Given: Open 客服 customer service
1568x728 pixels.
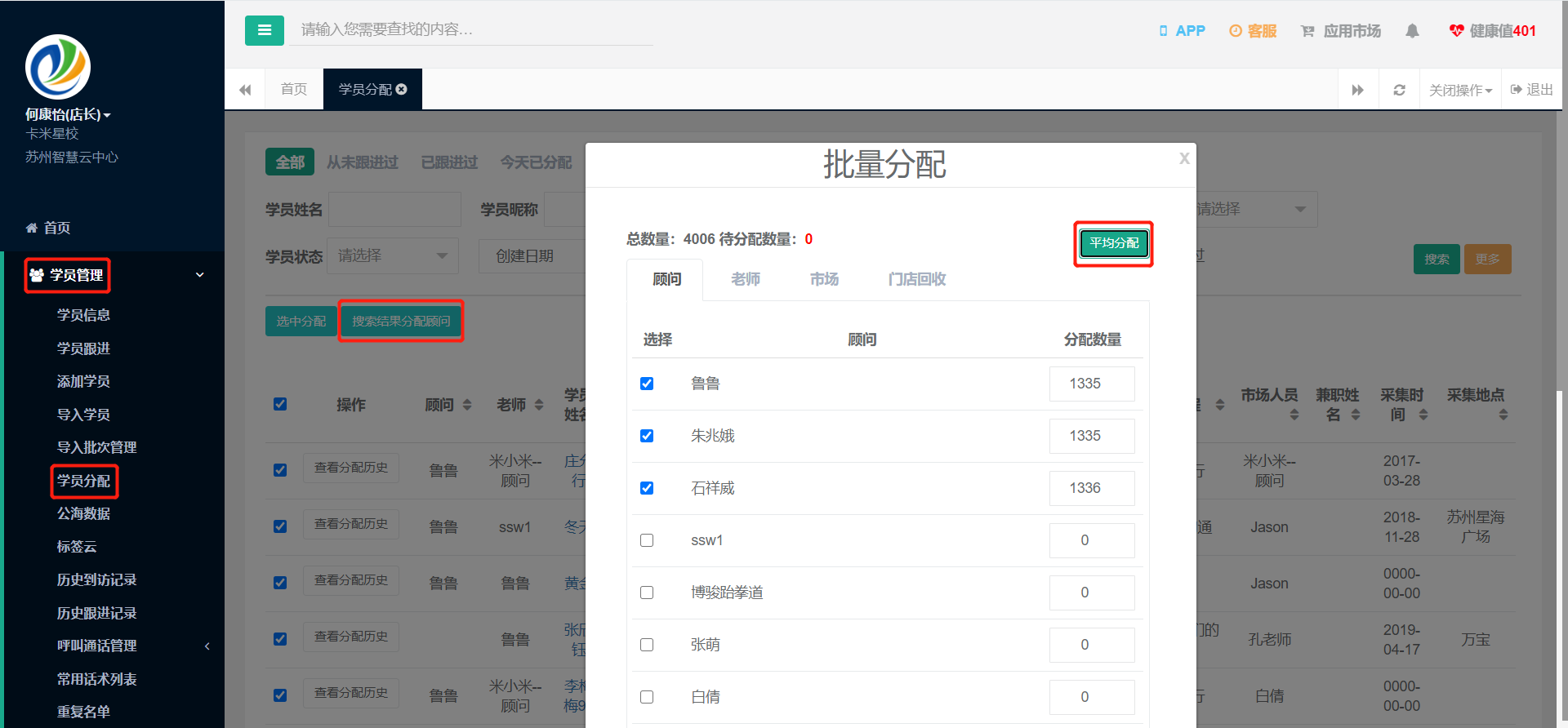Looking at the screenshot, I should 1253,31.
